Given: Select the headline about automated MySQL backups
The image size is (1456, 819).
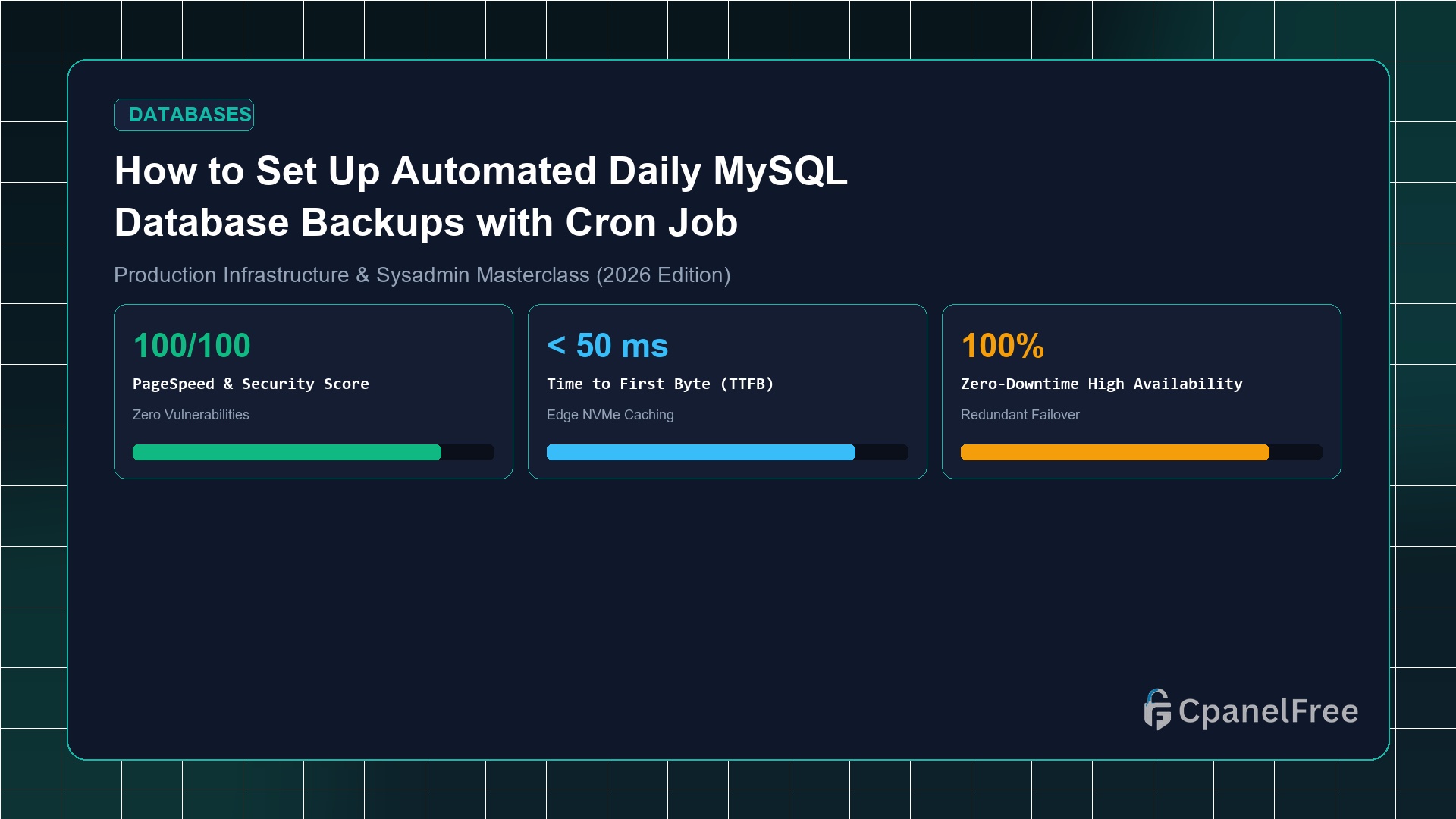Looking at the screenshot, I should 481,196.
